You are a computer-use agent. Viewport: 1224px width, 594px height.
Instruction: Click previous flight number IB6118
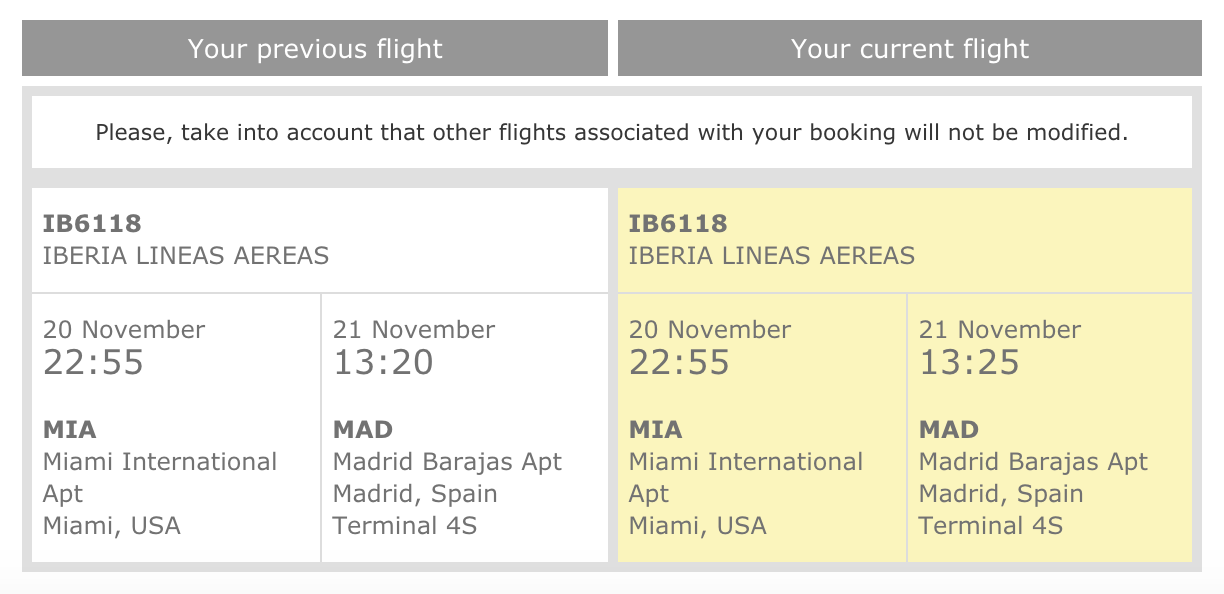point(92,224)
